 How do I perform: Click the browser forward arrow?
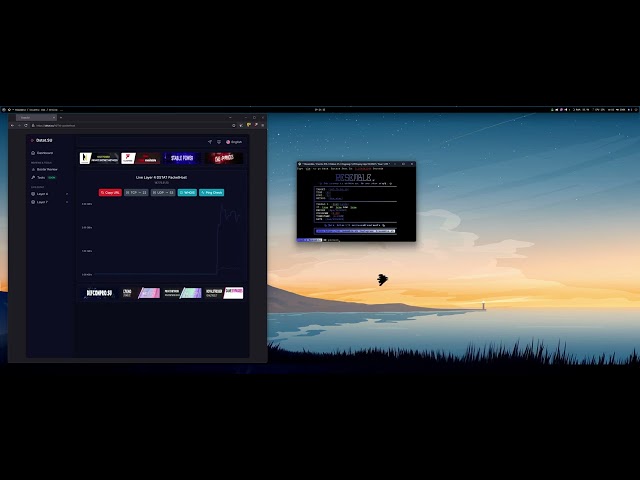pos(19,125)
